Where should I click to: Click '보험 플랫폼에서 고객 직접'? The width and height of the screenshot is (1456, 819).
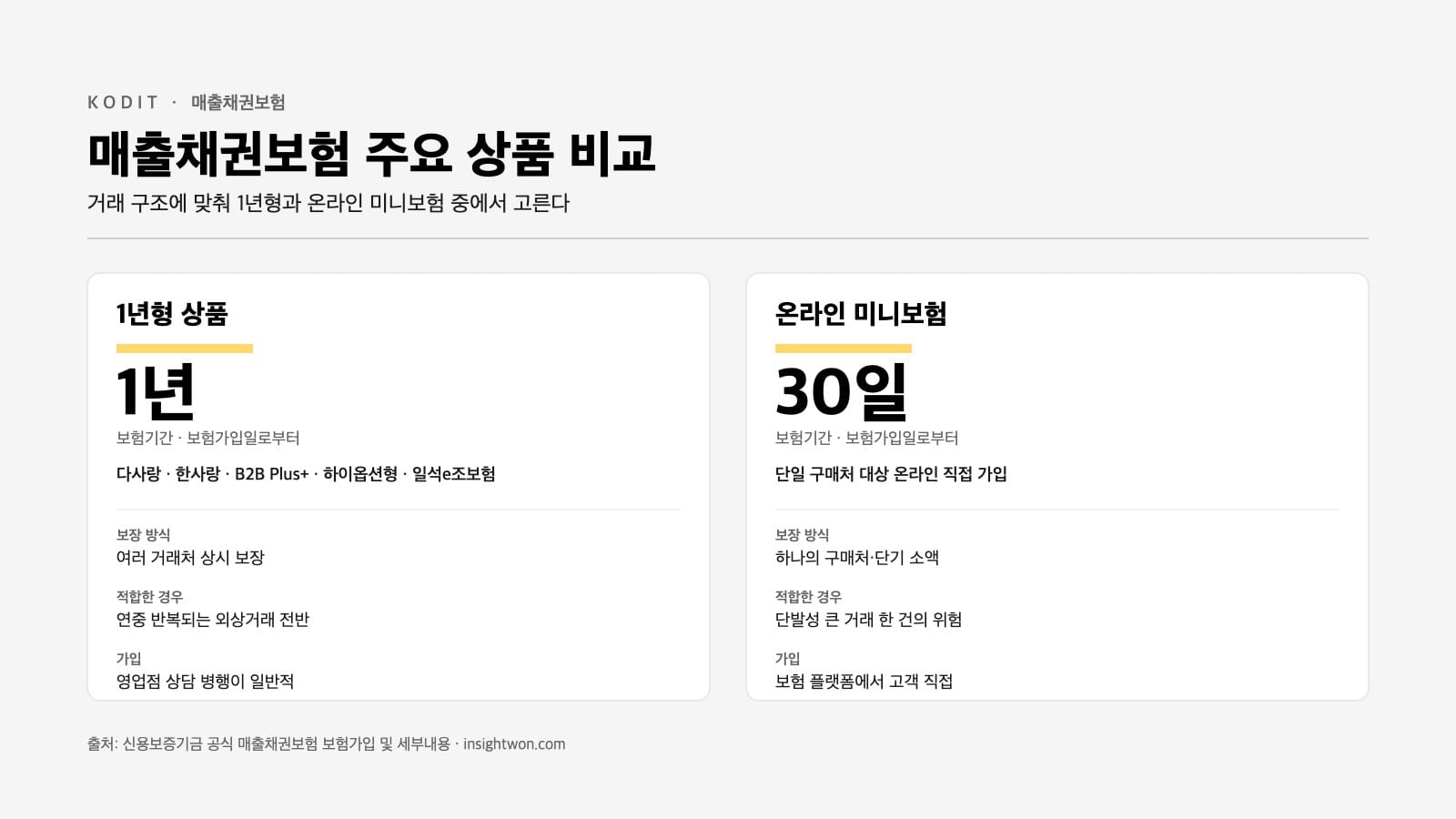click(x=864, y=682)
